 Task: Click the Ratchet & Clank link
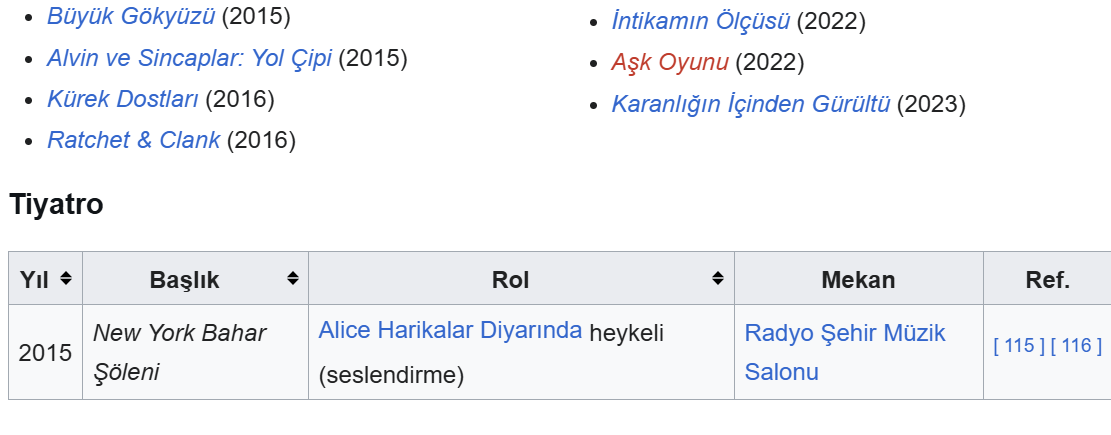click(133, 140)
